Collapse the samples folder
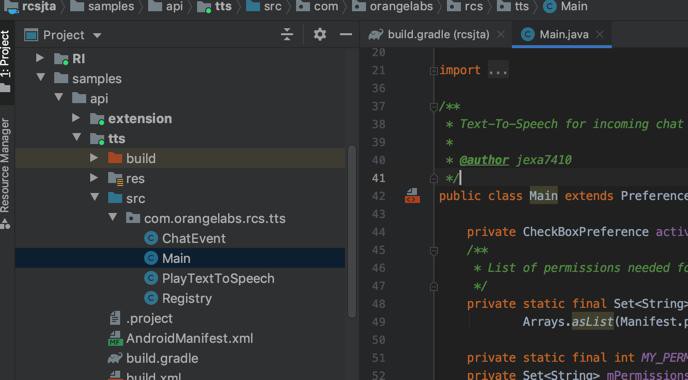This screenshot has height=380, width=688. click(x=41, y=78)
